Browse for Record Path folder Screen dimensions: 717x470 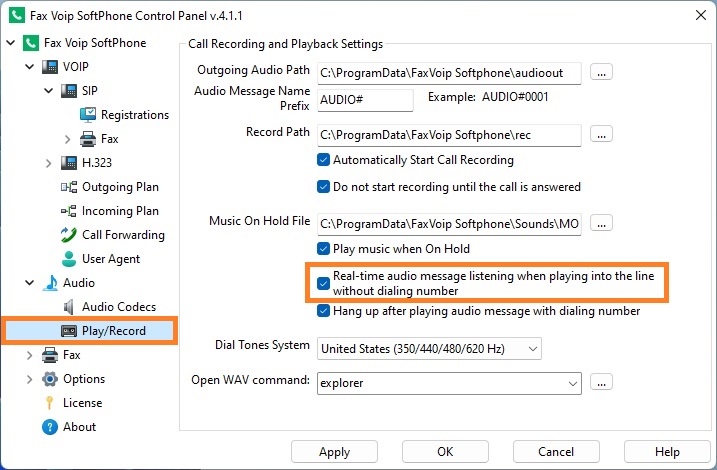[601, 134]
